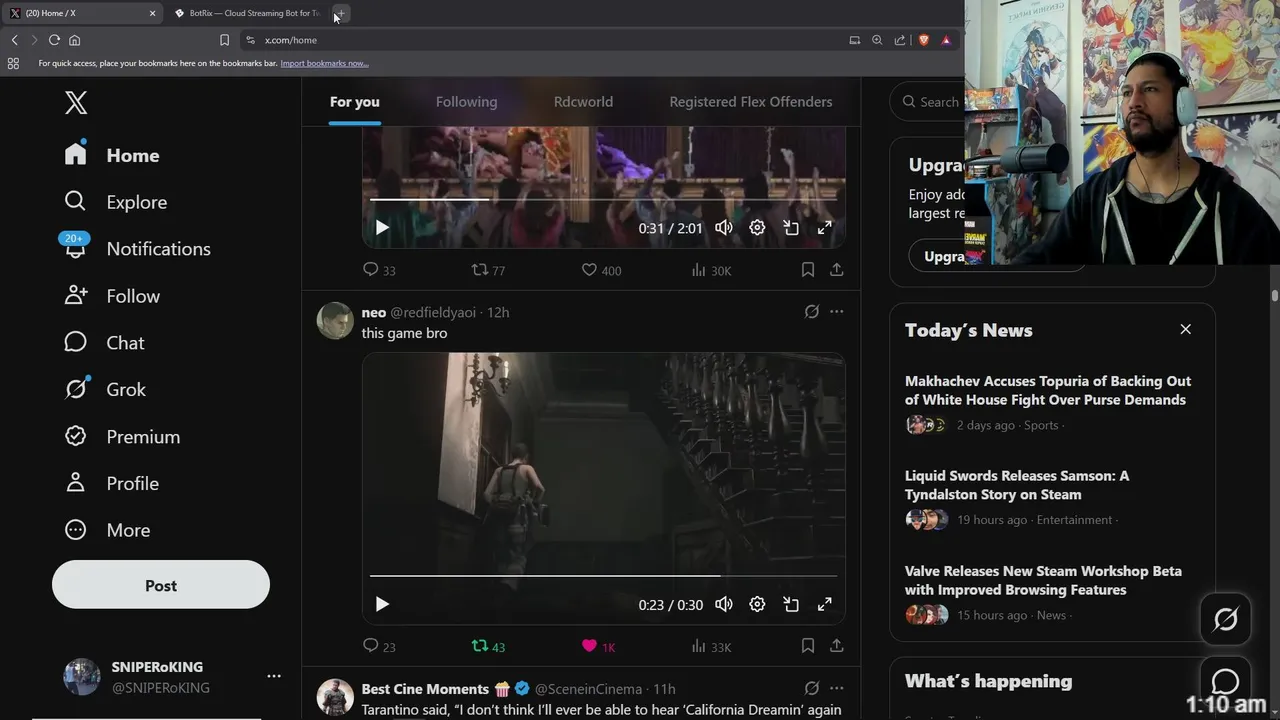
Task: Play the top video at 0:31
Action: click(382, 228)
